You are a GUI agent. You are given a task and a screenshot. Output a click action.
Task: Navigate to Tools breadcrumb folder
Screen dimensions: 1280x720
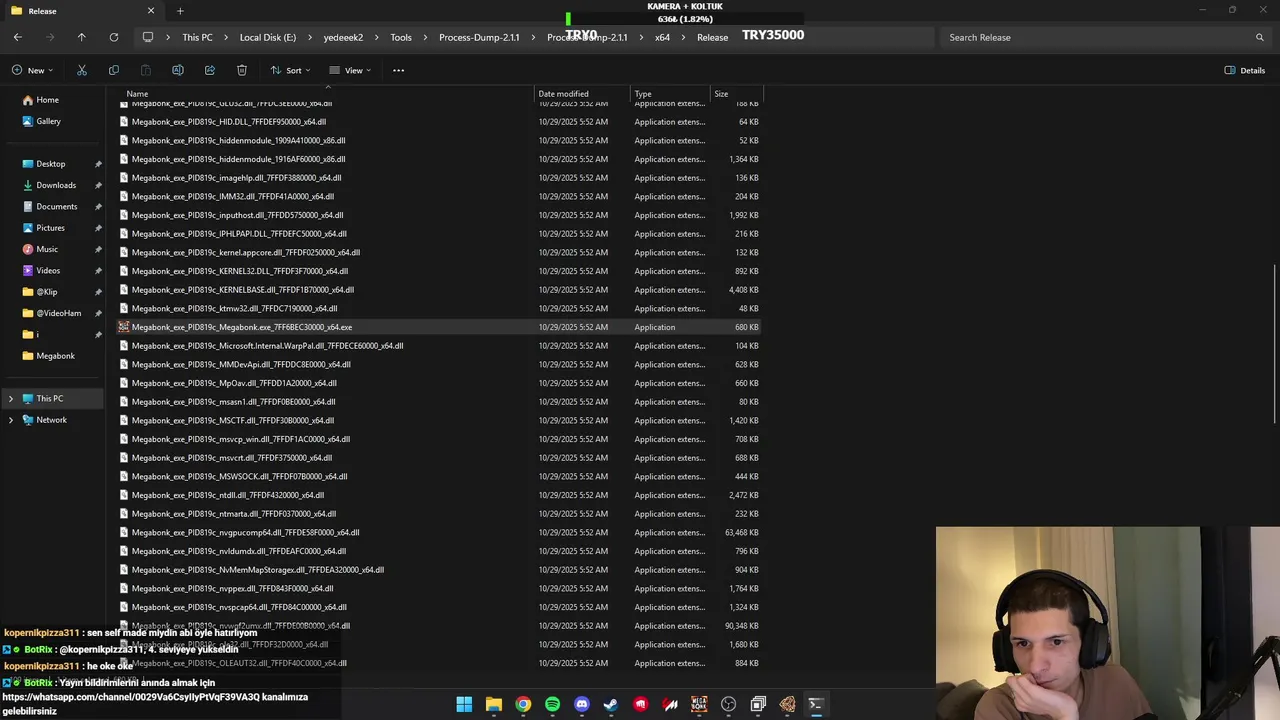pos(401,37)
